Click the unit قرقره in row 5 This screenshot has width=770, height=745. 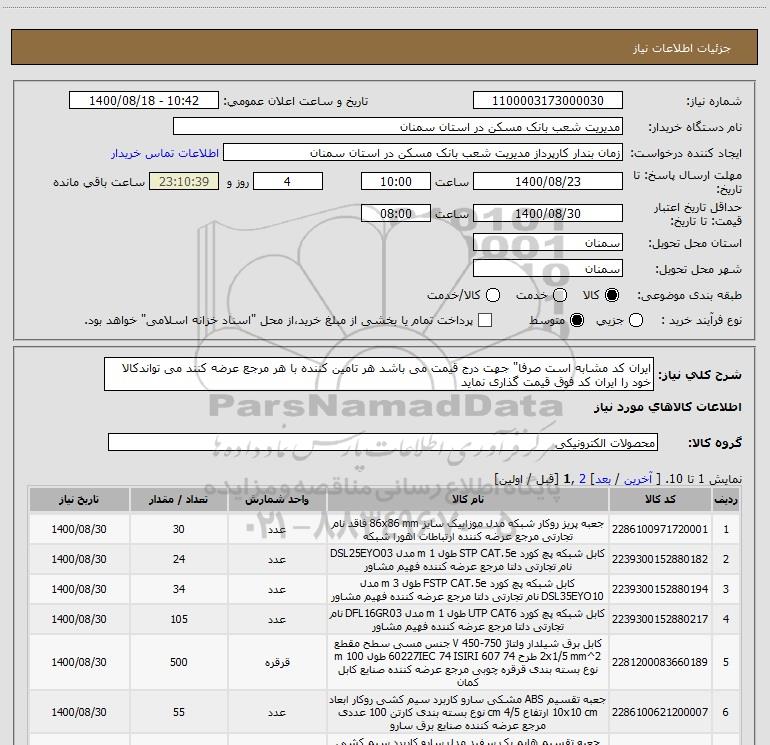coord(277,662)
